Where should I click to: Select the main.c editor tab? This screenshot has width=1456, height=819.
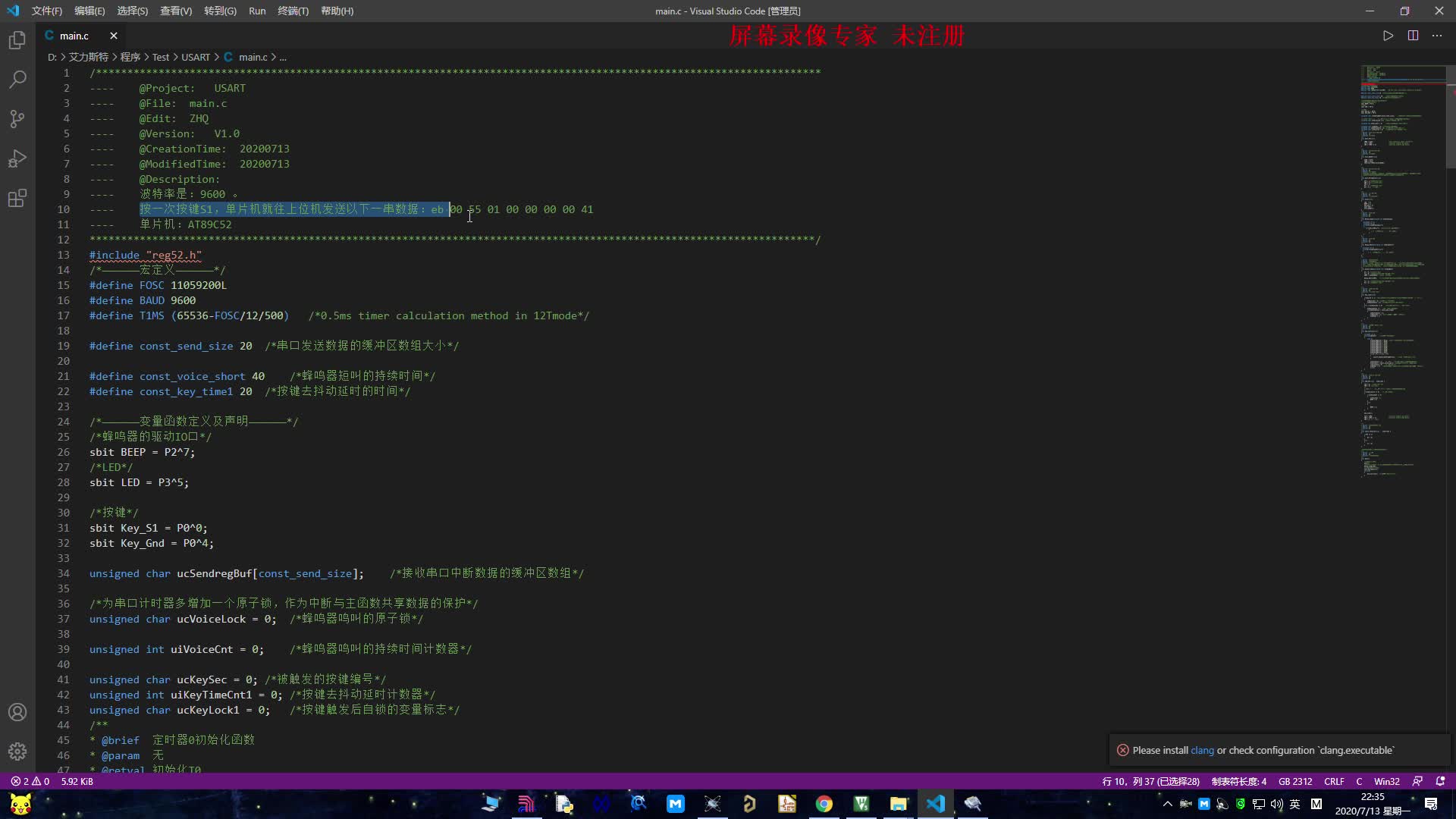pyautogui.click(x=74, y=36)
